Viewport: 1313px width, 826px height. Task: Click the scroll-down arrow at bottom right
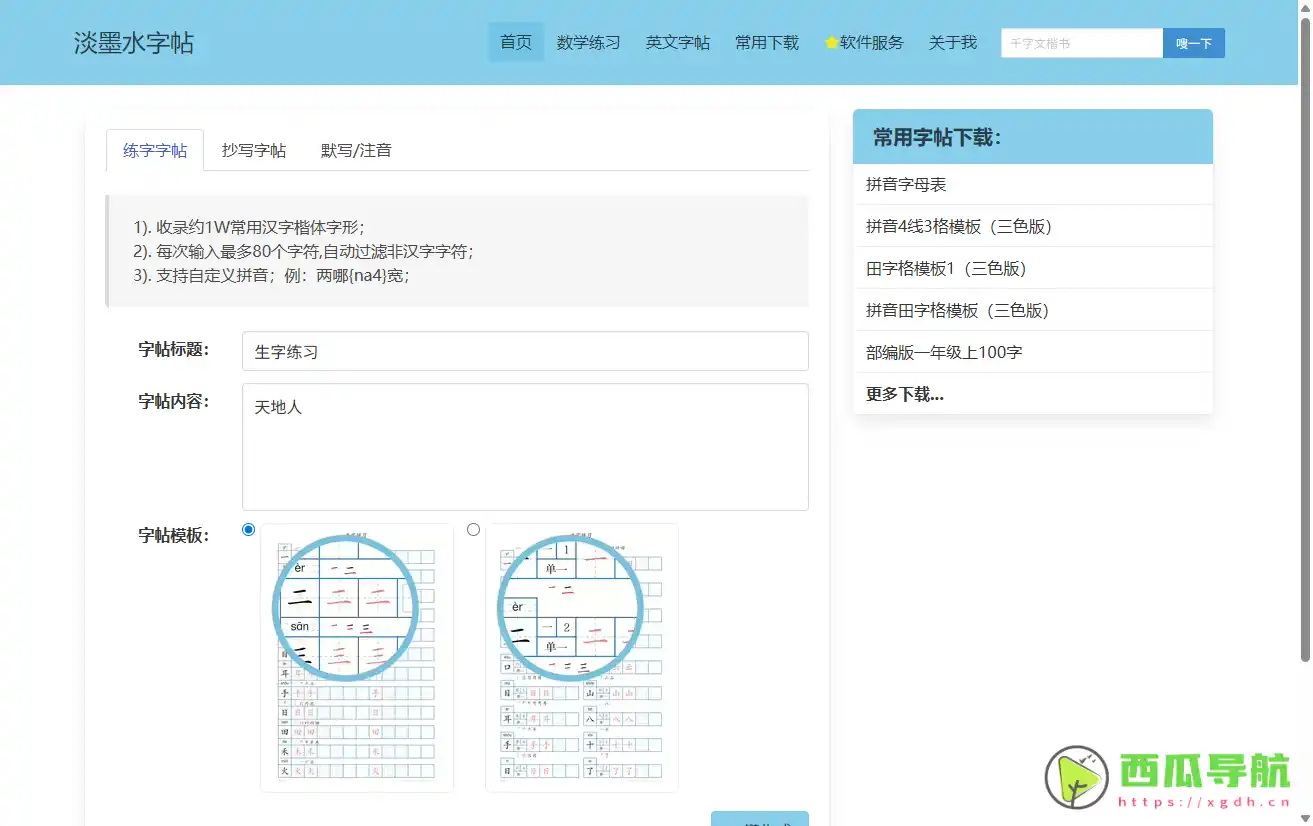click(x=1302, y=815)
